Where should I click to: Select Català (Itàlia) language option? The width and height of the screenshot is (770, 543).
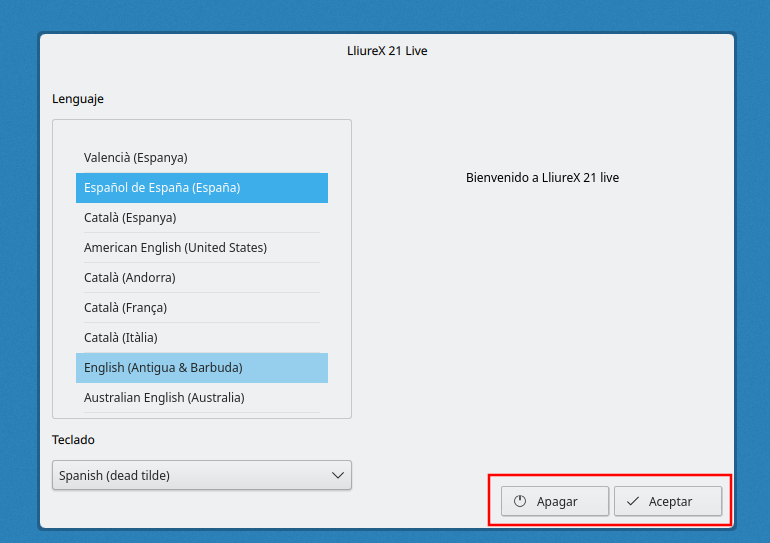click(121, 337)
